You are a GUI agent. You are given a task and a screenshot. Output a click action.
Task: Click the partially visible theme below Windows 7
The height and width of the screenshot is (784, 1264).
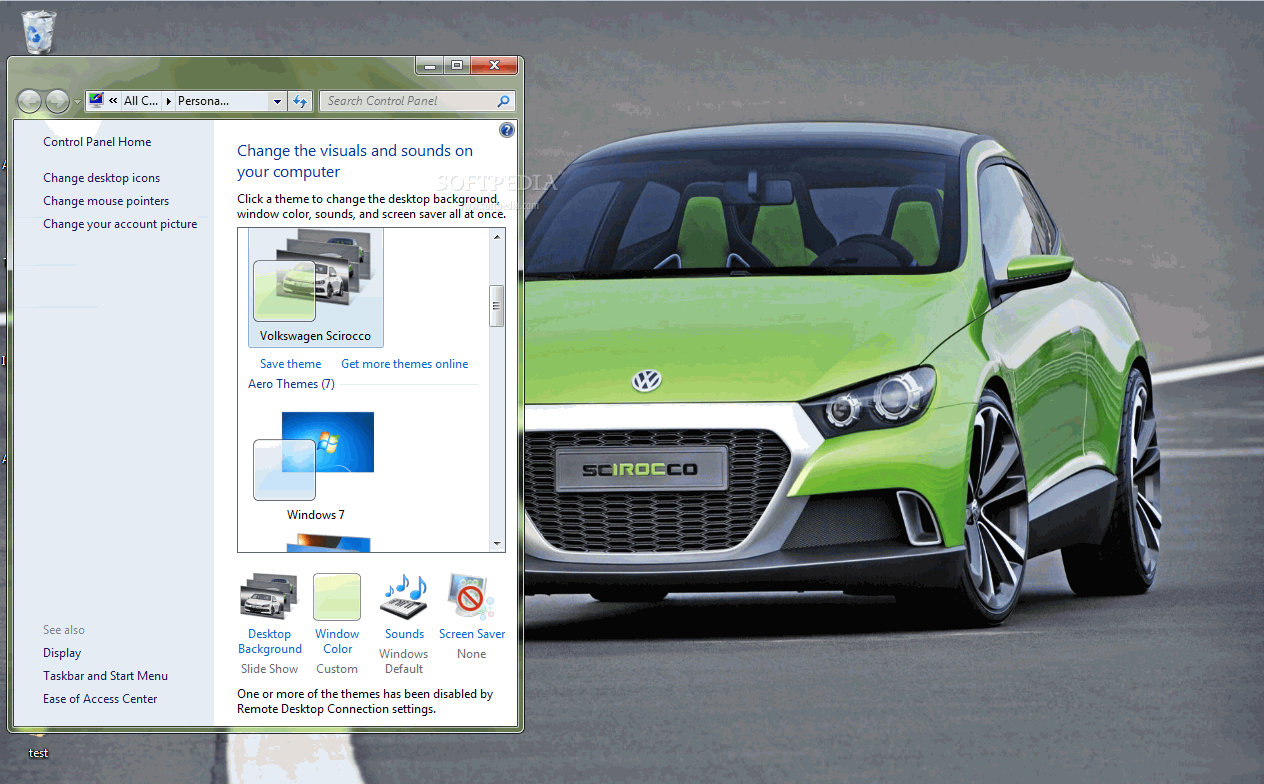pyautogui.click(x=328, y=543)
